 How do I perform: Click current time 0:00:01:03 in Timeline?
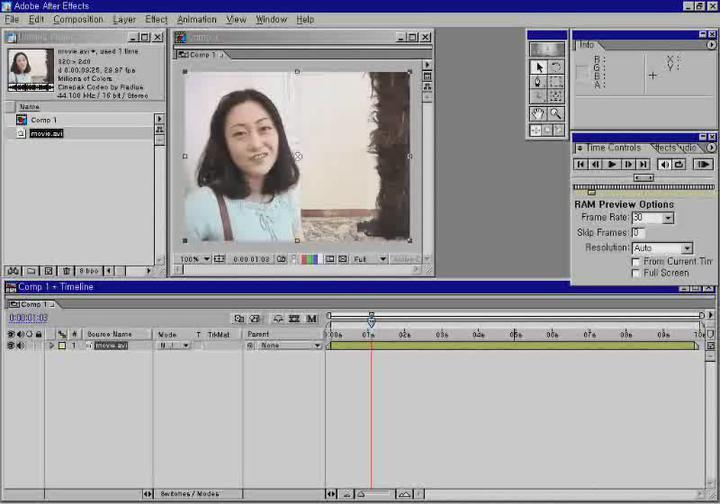tap(28, 318)
